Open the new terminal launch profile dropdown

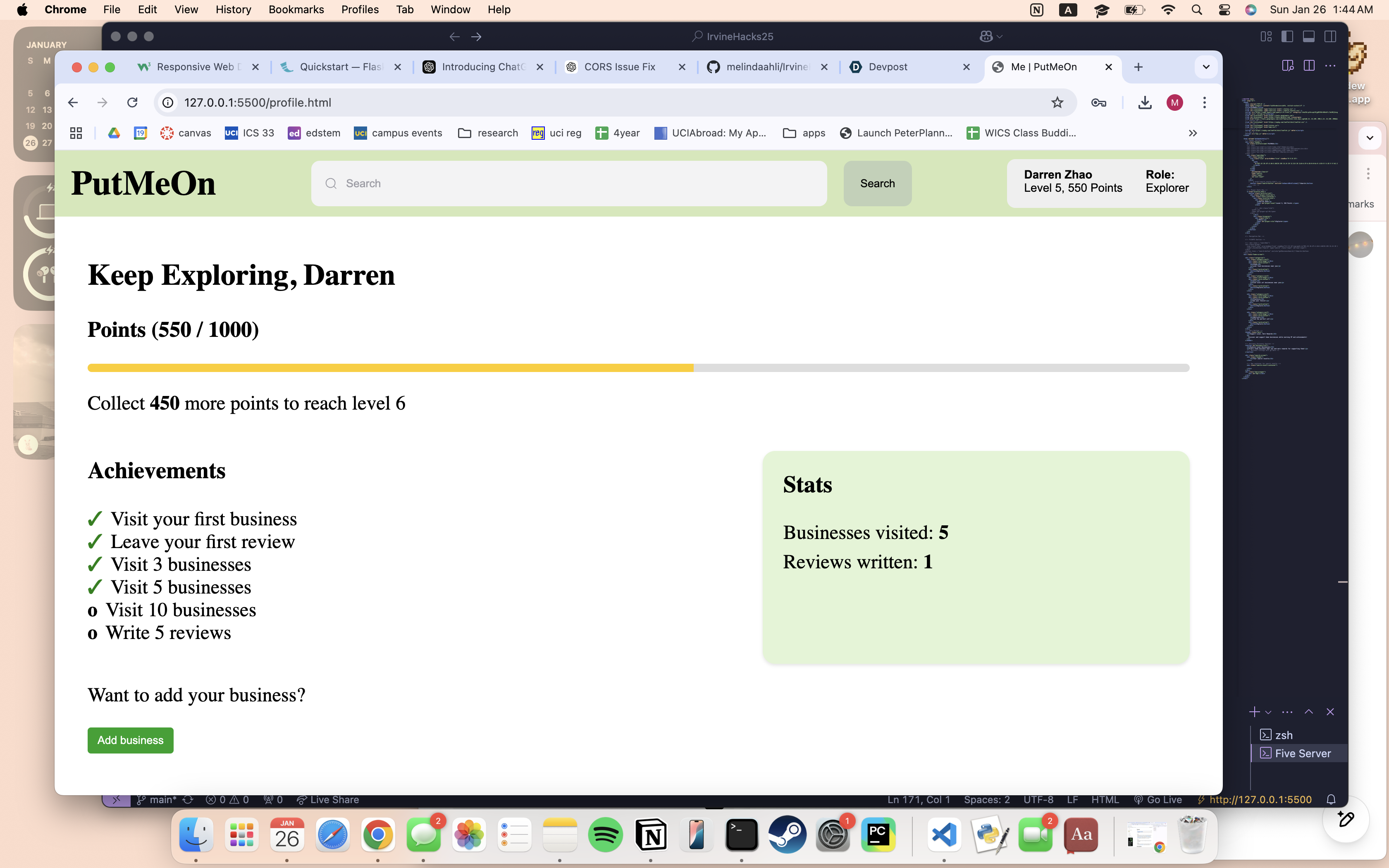pos(1268,712)
